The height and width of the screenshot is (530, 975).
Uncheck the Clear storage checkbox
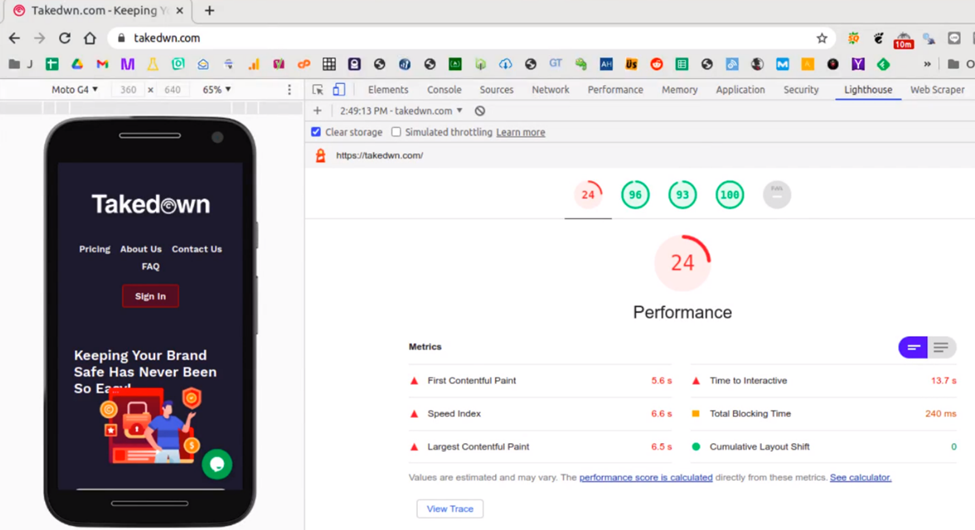316,132
